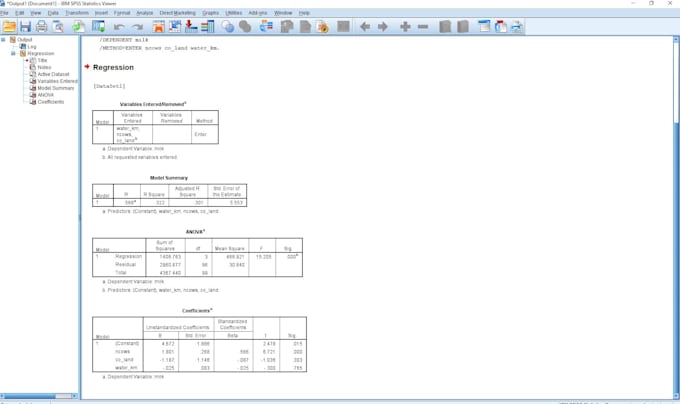Save the output document with the floppy icon
The height and width of the screenshot is (404, 680).
26,26
